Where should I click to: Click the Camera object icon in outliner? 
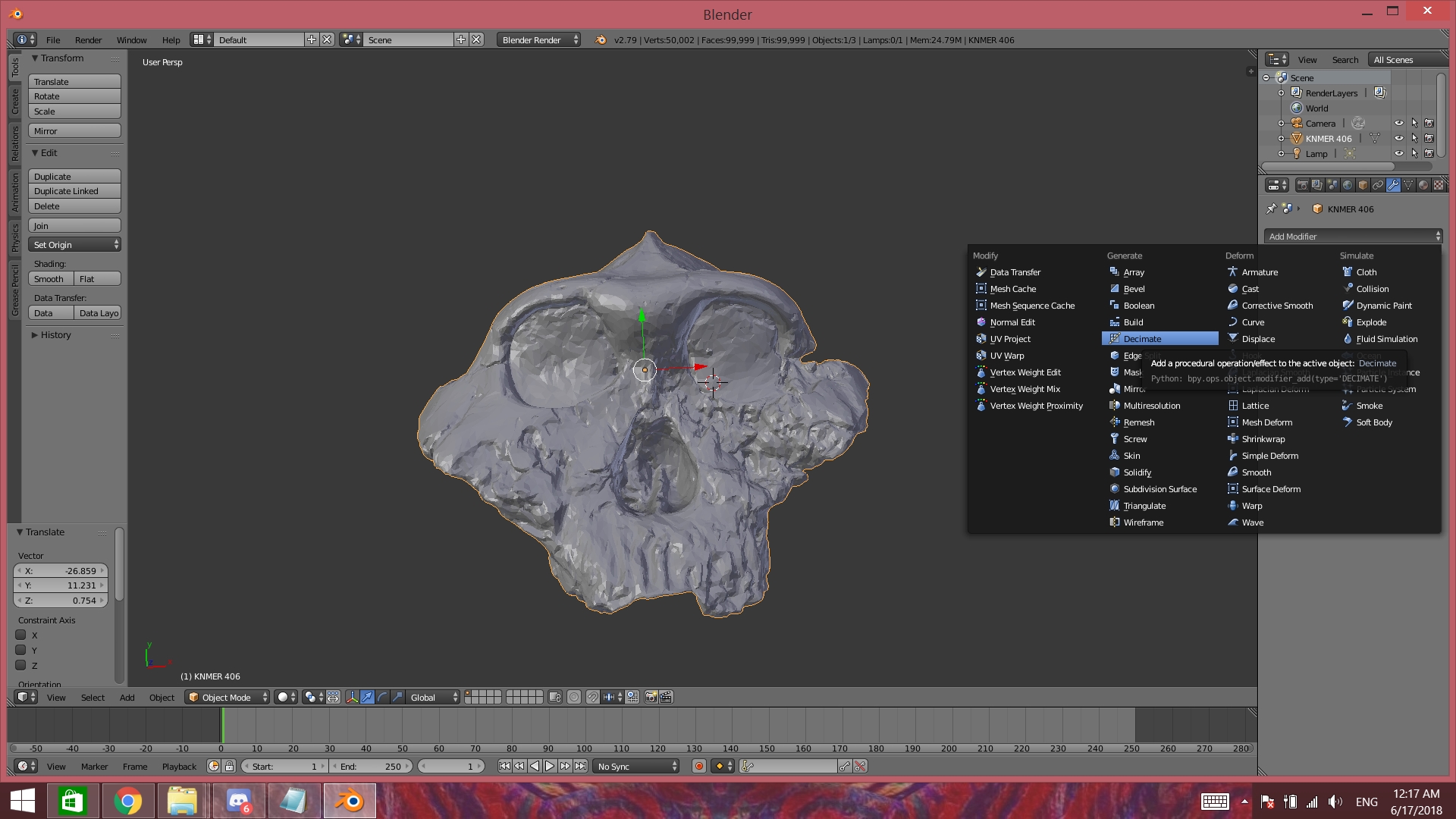click(x=1297, y=124)
